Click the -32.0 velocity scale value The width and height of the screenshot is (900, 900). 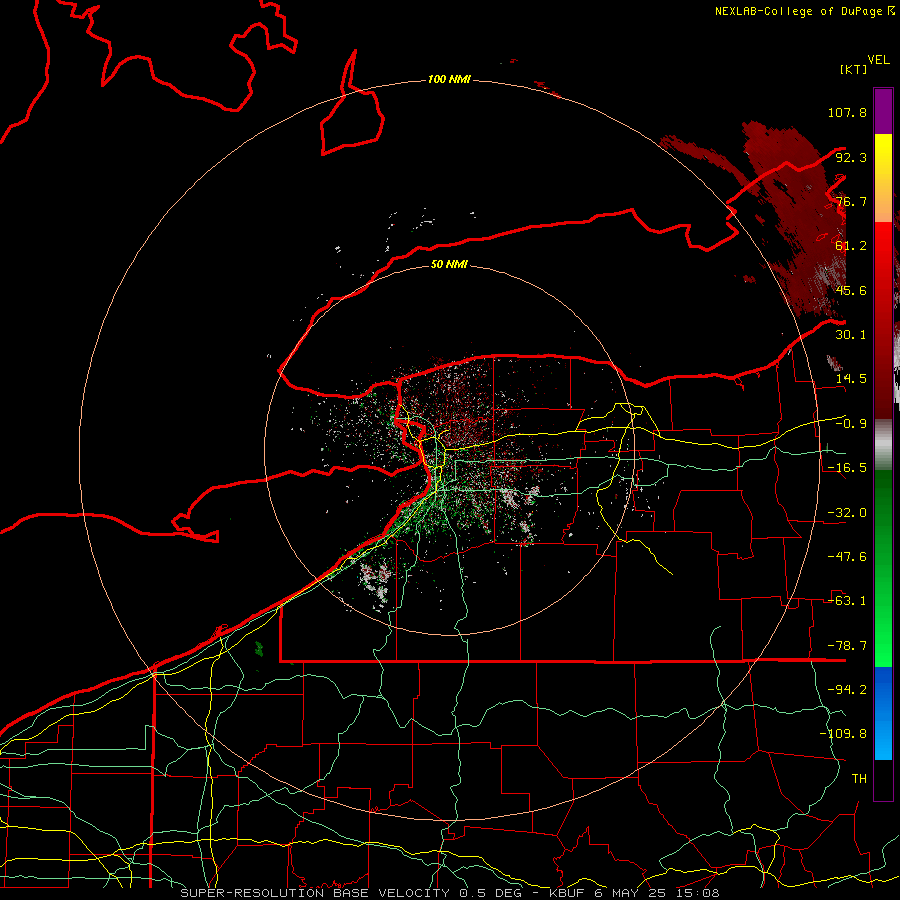tap(847, 513)
